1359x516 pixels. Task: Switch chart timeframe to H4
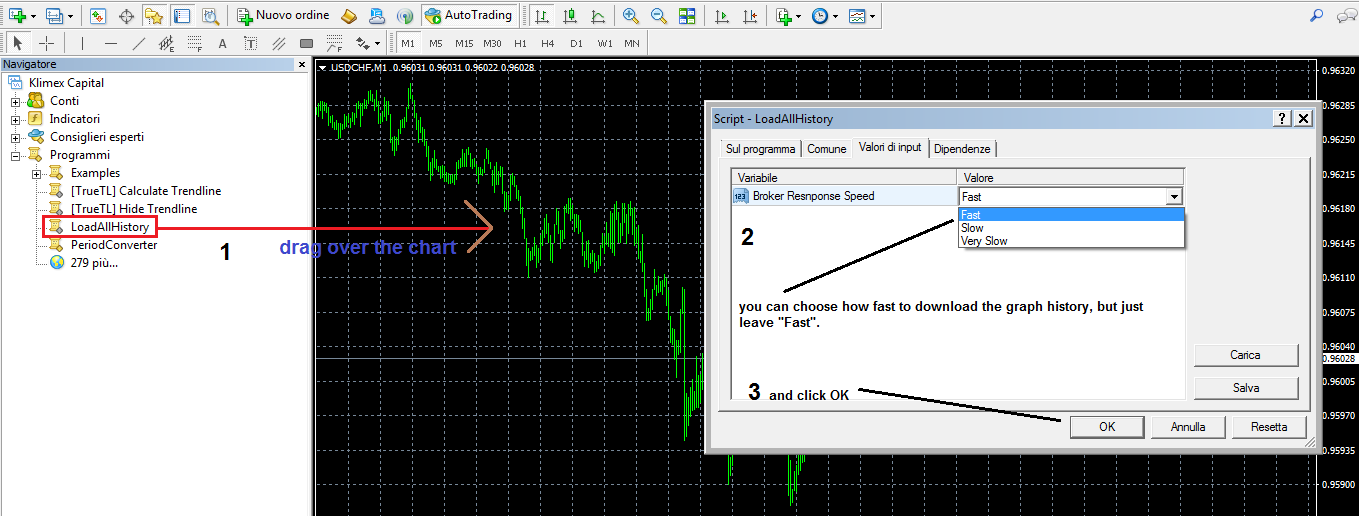coord(547,44)
